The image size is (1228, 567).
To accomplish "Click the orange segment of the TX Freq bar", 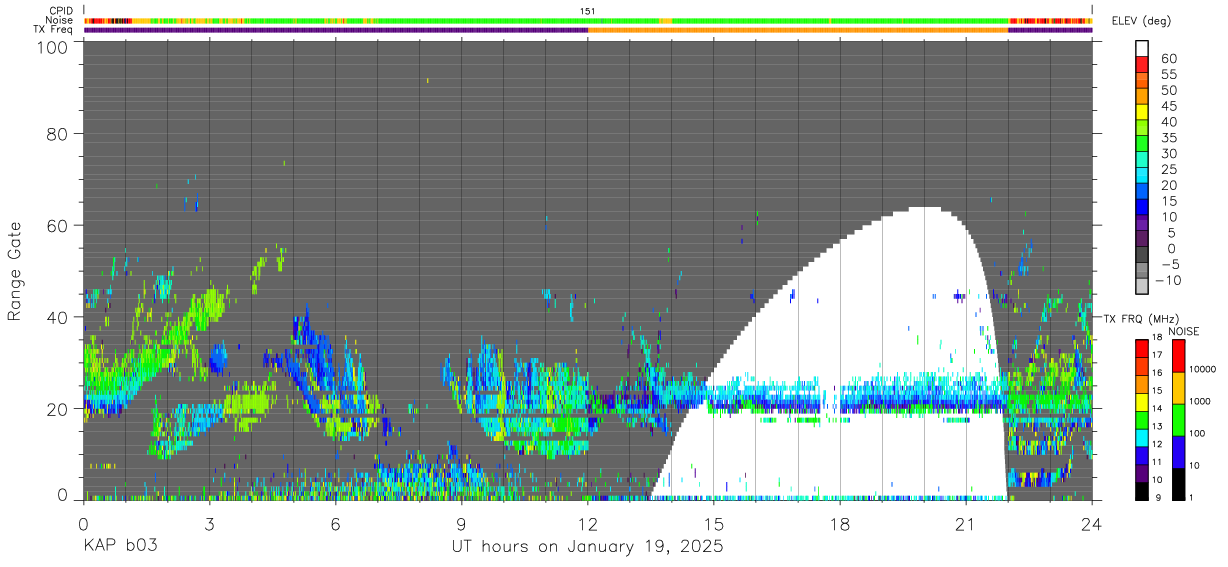I will (798, 30).
